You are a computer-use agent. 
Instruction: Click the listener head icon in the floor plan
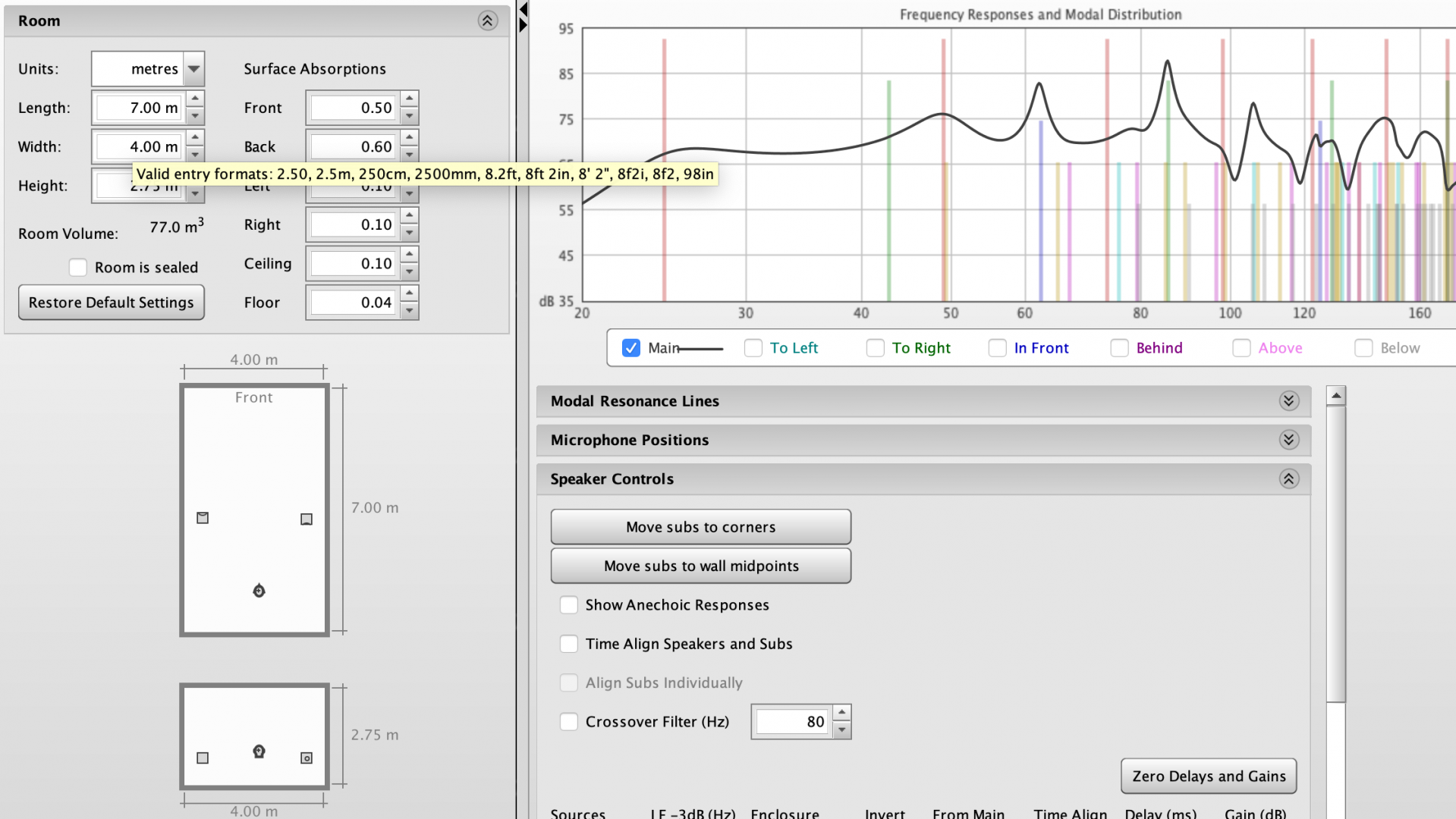click(259, 591)
